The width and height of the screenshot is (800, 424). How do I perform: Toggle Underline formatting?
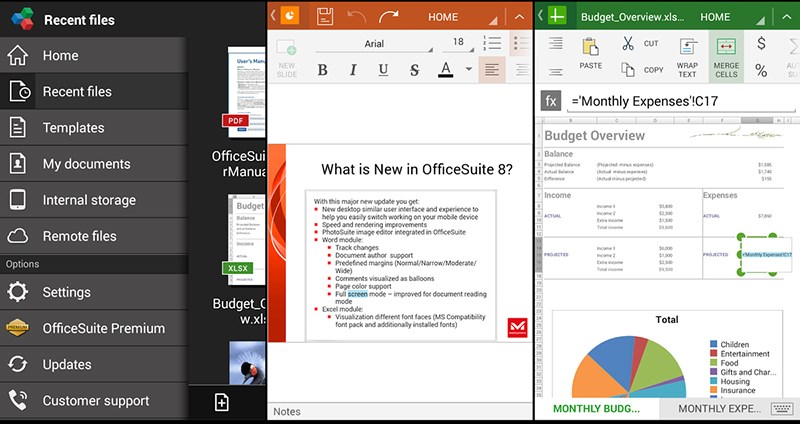(x=384, y=70)
